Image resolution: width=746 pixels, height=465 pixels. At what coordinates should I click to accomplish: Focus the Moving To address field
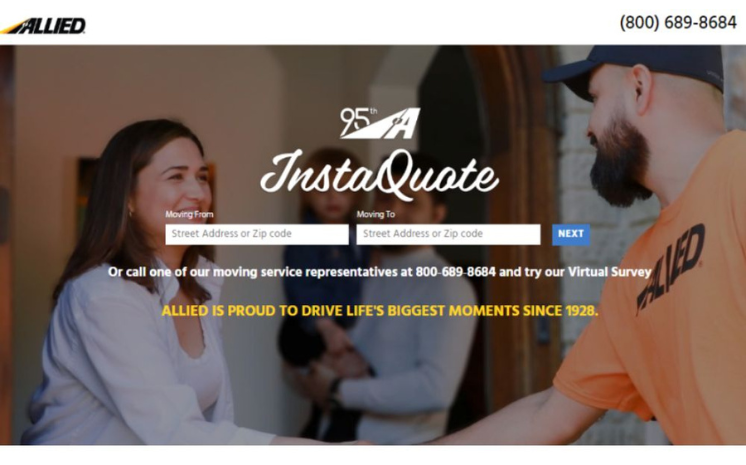(x=448, y=234)
